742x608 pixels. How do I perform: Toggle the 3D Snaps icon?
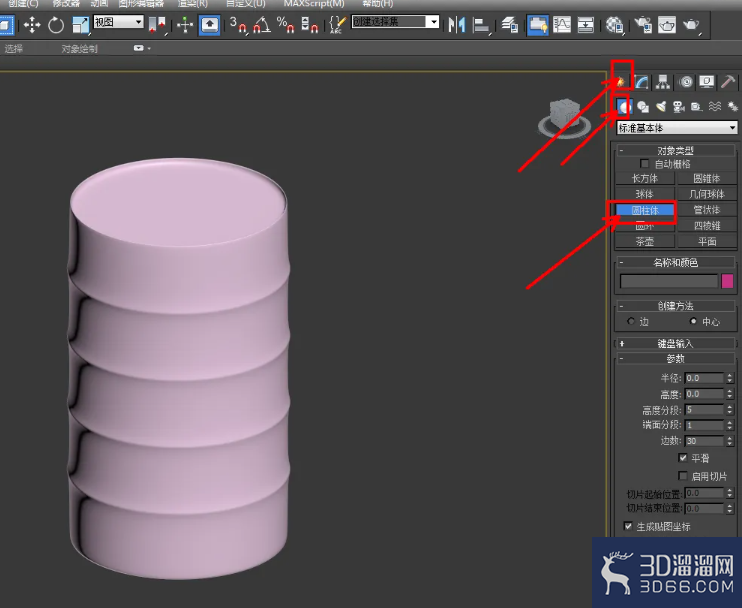[x=238, y=25]
